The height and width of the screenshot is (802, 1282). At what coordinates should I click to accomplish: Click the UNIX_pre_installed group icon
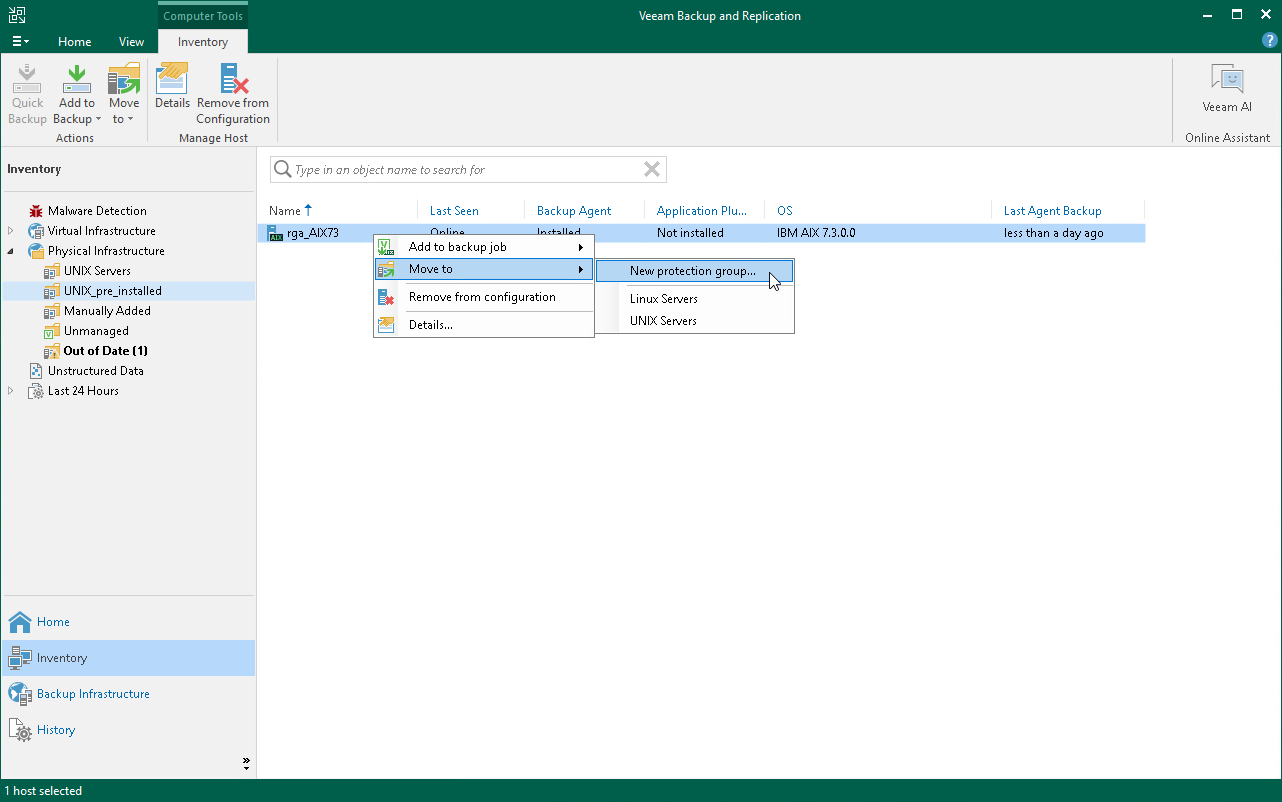(52, 291)
